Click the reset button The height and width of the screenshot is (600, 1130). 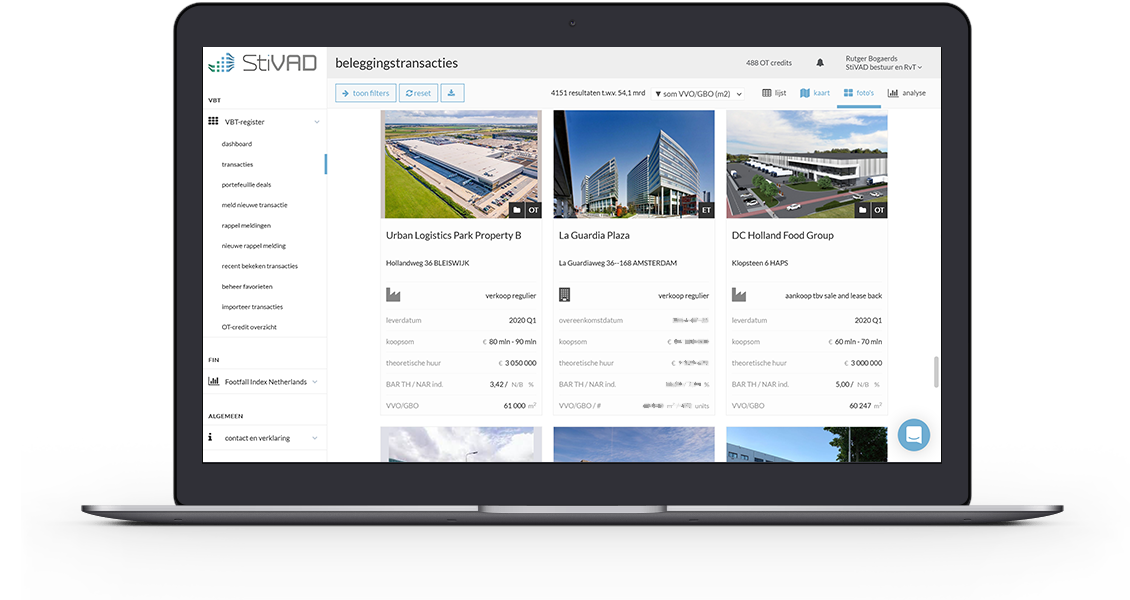(418, 93)
